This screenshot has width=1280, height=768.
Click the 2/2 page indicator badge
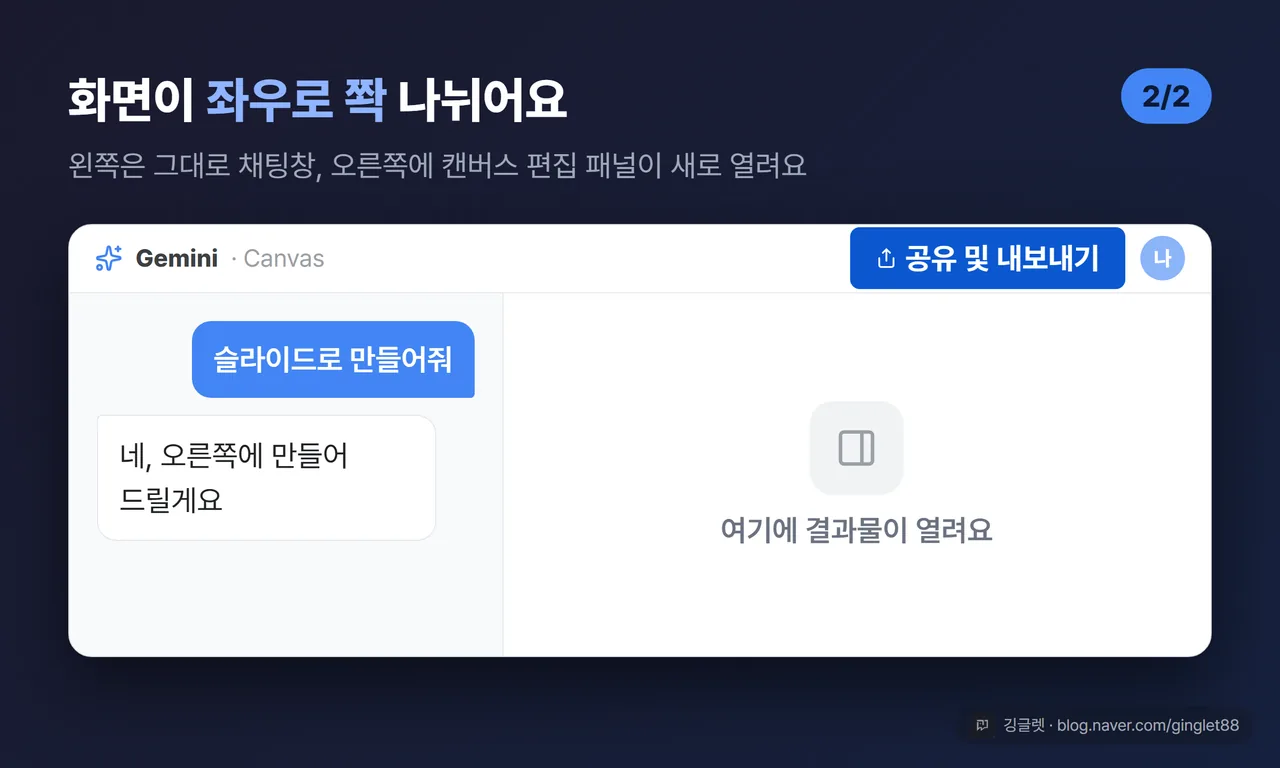[x=1166, y=96]
